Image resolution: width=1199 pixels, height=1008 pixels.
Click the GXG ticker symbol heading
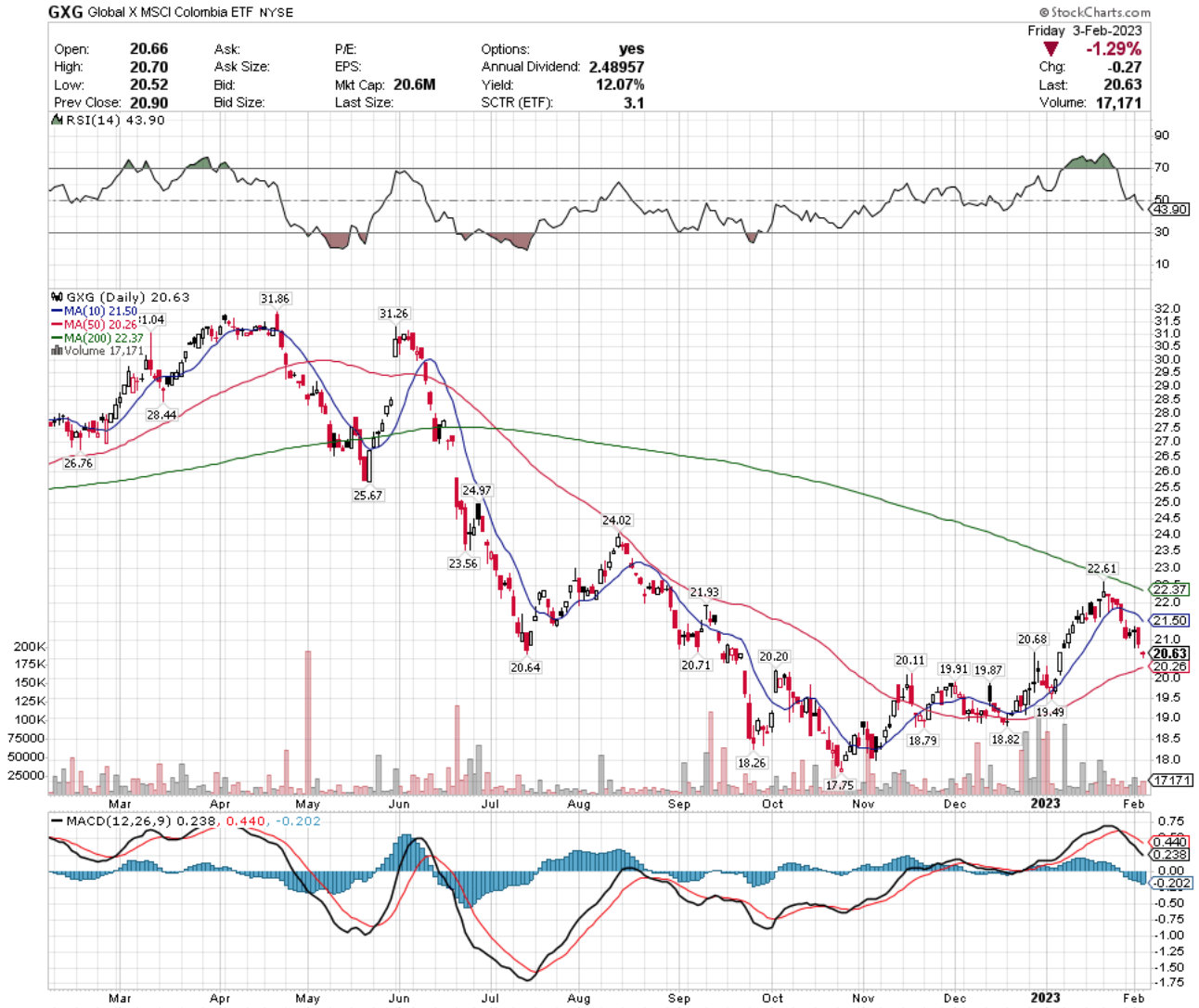tap(65, 13)
